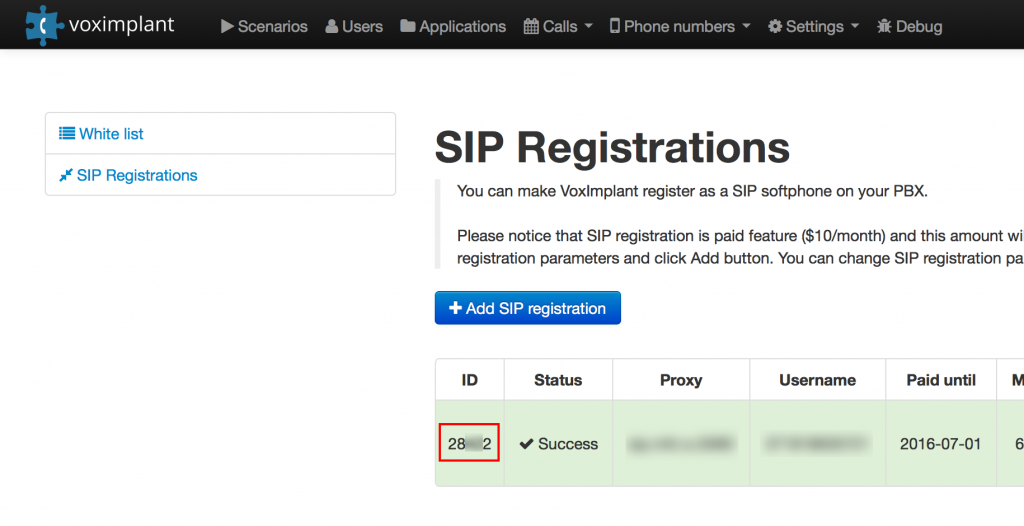The image size is (1024, 526).
Task: Click the Paid until column header
Action: (x=940, y=380)
